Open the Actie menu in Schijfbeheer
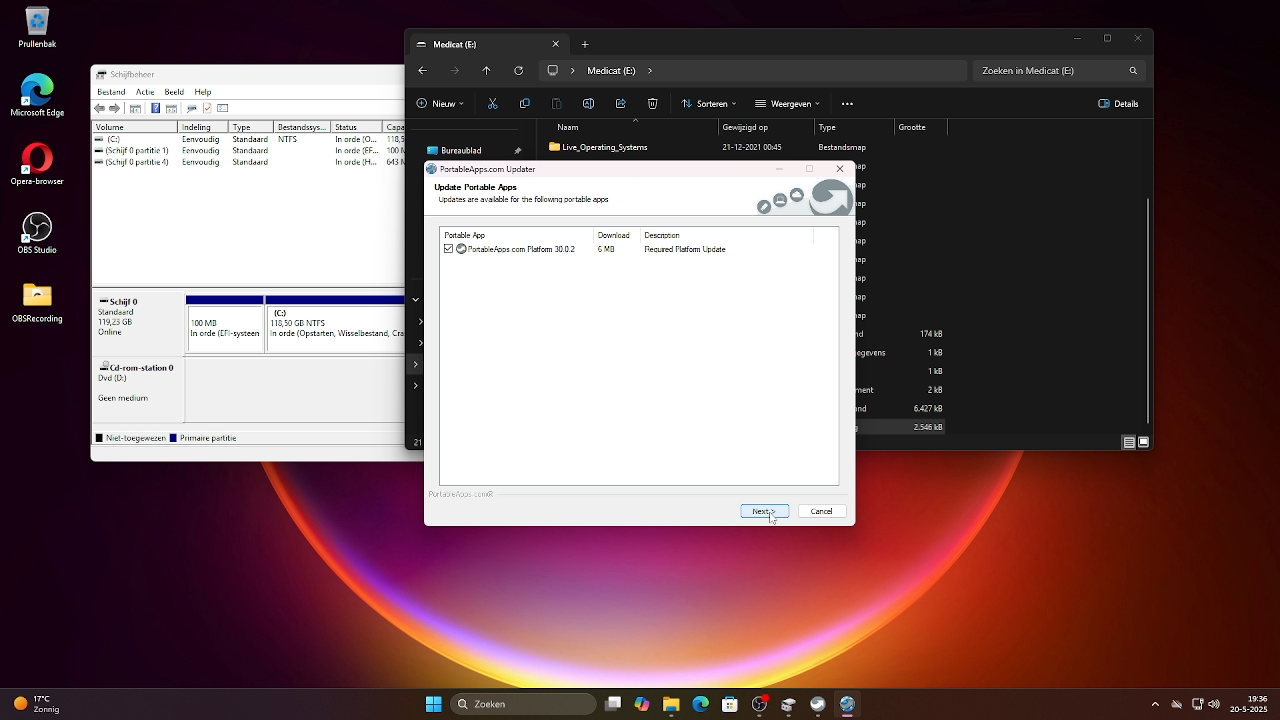Viewport: 1280px width, 720px height. [145, 92]
